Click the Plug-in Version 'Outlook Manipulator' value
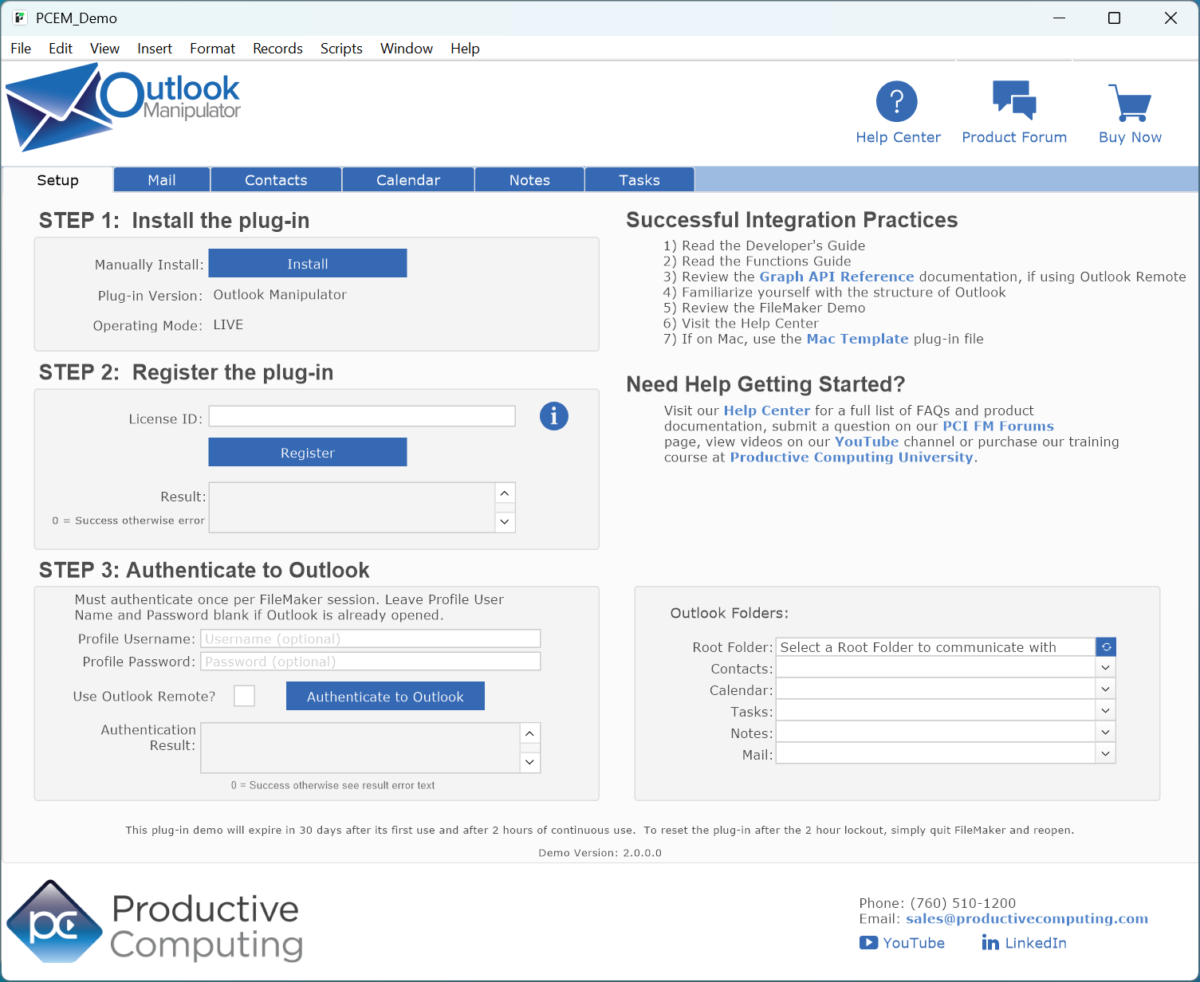 pos(280,295)
